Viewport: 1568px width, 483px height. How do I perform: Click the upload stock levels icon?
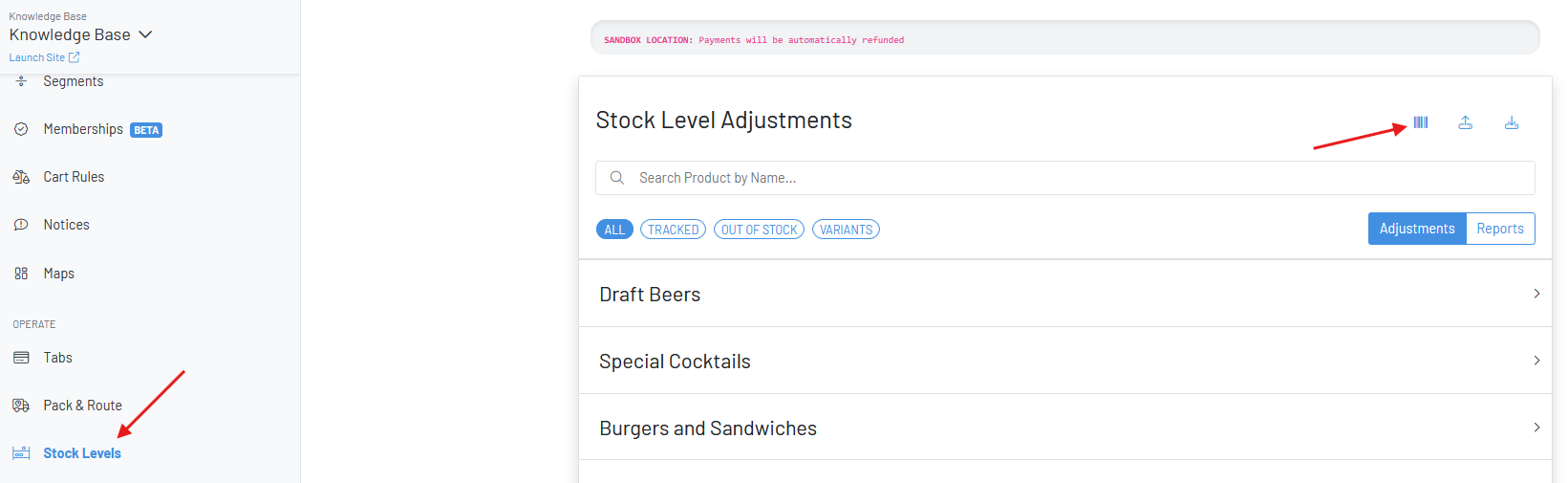1465,122
